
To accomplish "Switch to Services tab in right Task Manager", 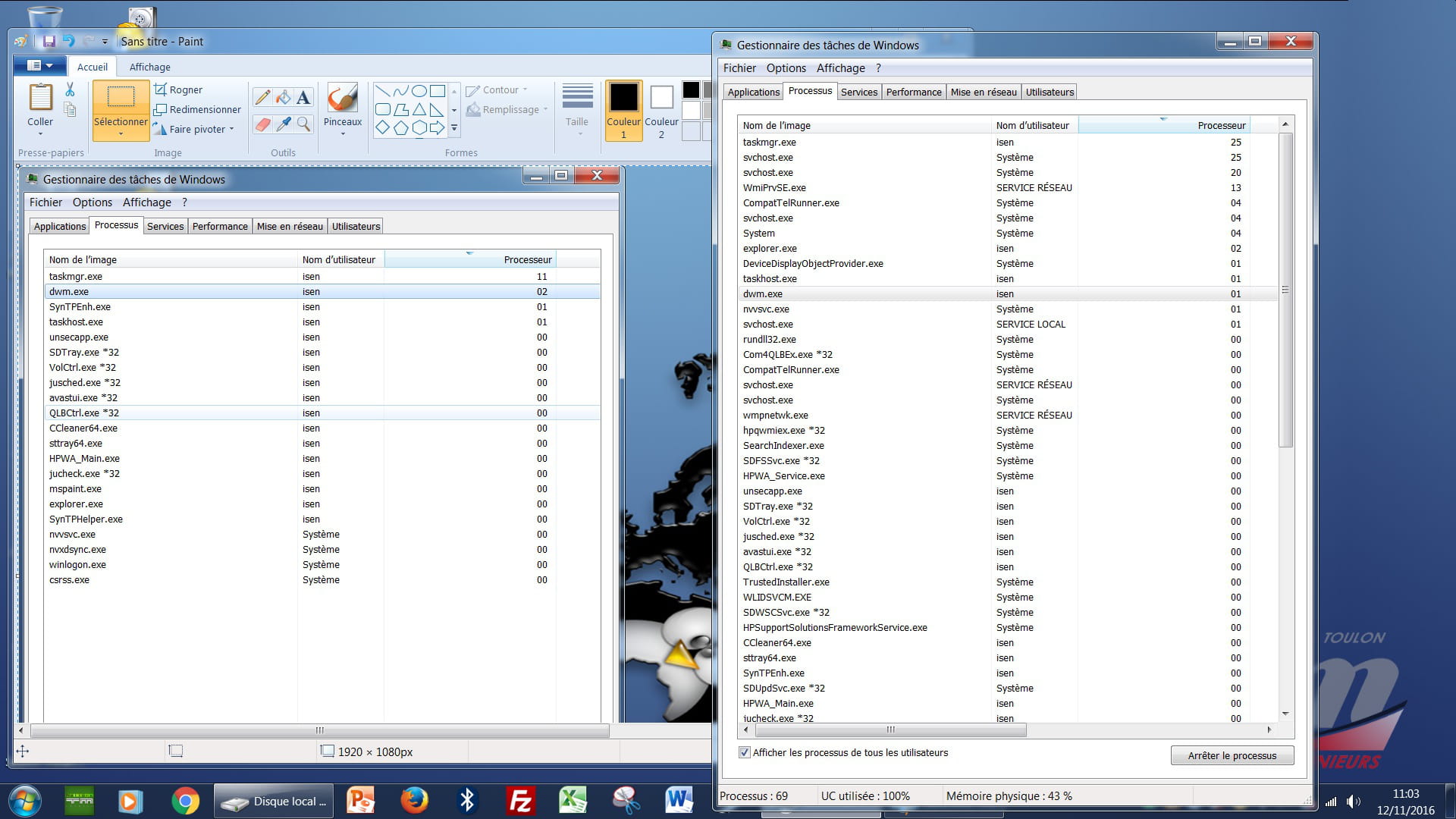I will pyautogui.click(x=859, y=92).
